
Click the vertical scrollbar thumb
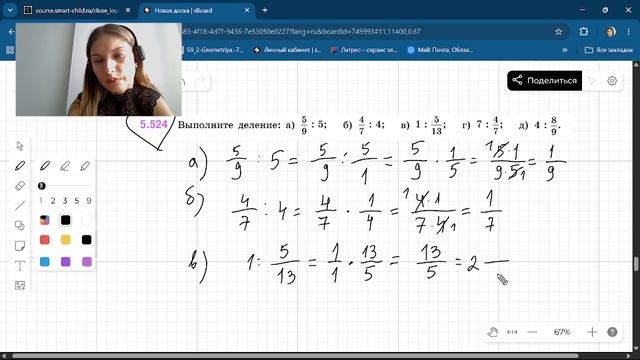pyautogui.click(x=636, y=264)
